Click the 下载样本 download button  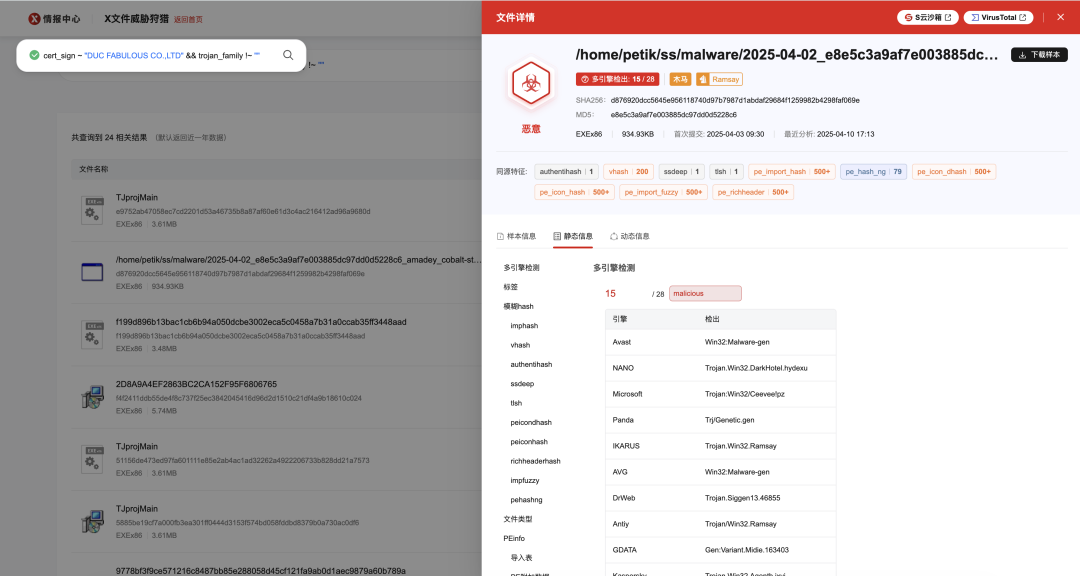1039,54
